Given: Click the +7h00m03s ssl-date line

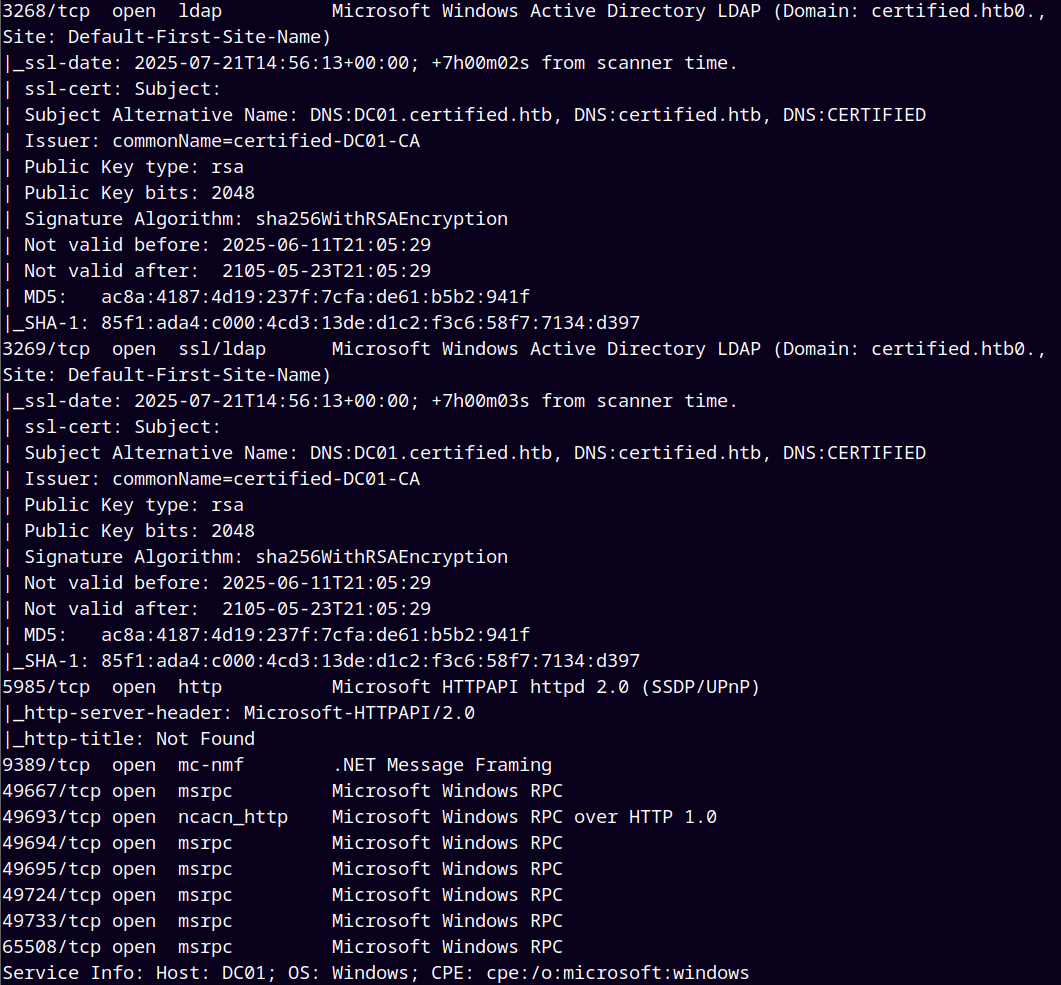Looking at the screenshot, I should [x=371, y=401].
